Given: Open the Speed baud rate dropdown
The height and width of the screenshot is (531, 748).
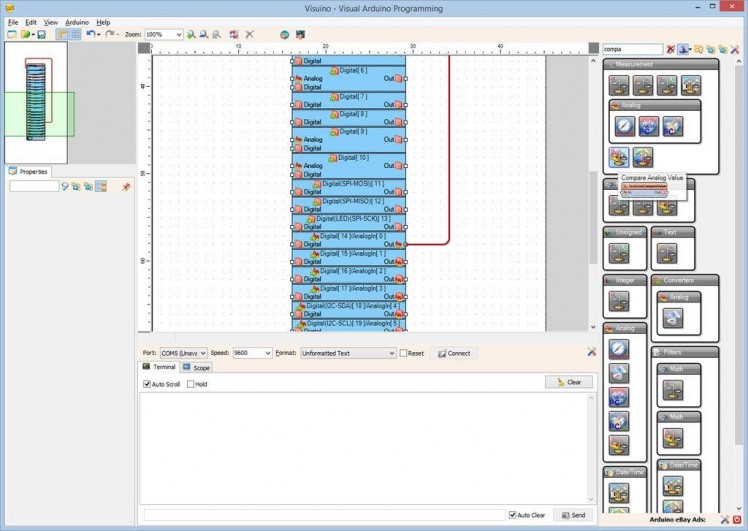Looking at the screenshot, I should tap(267, 353).
